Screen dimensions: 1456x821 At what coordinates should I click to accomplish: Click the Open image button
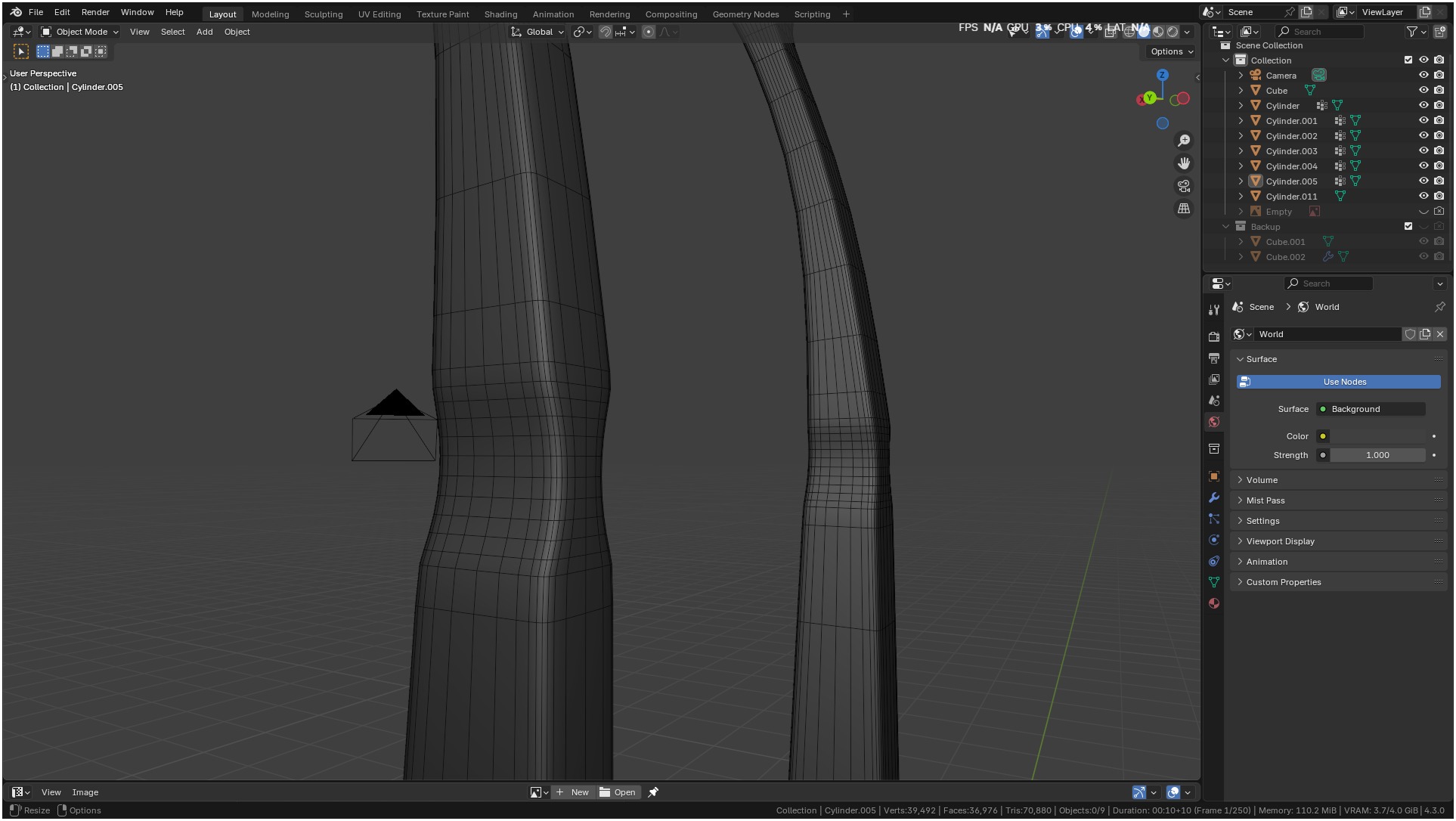pyautogui.click(x=618, y=792)
